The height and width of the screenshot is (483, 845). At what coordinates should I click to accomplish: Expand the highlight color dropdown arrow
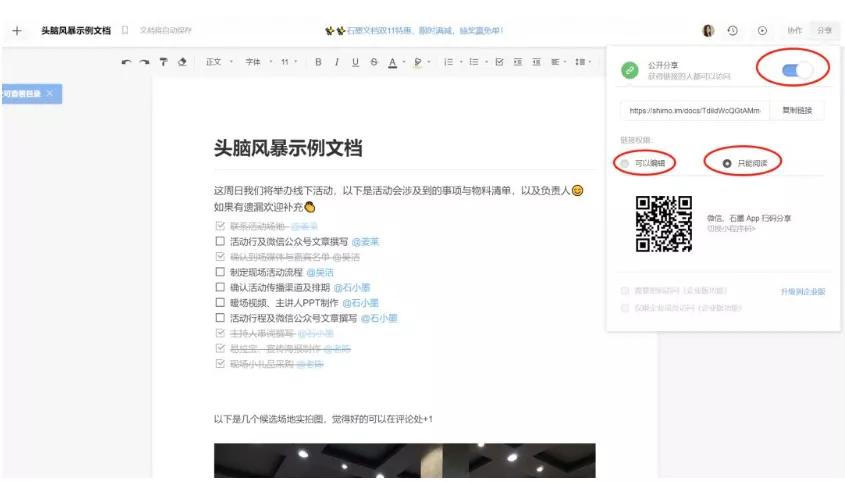click(x=429, y=62)
